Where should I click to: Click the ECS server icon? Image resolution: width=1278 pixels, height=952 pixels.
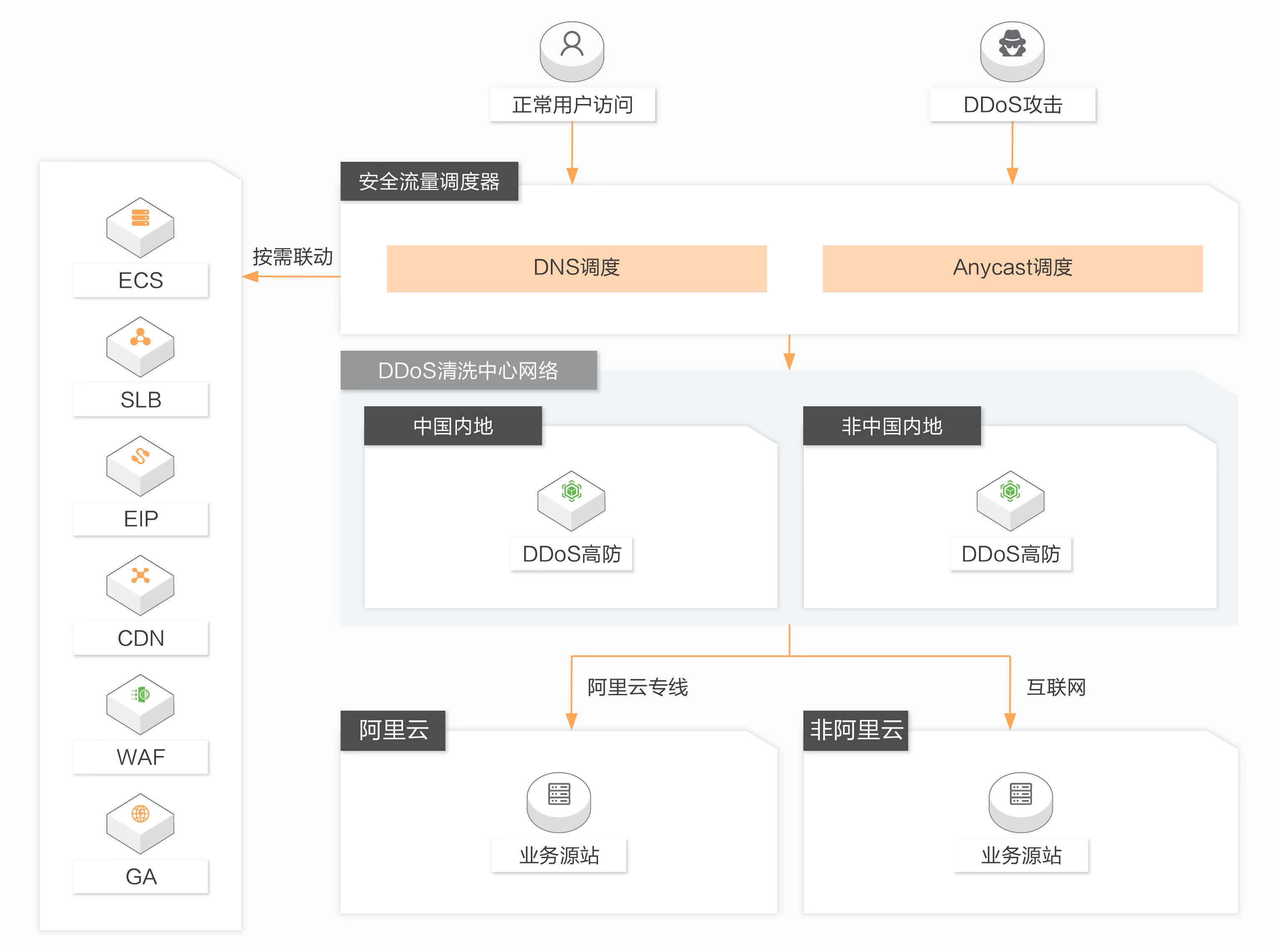coord(140,226)
